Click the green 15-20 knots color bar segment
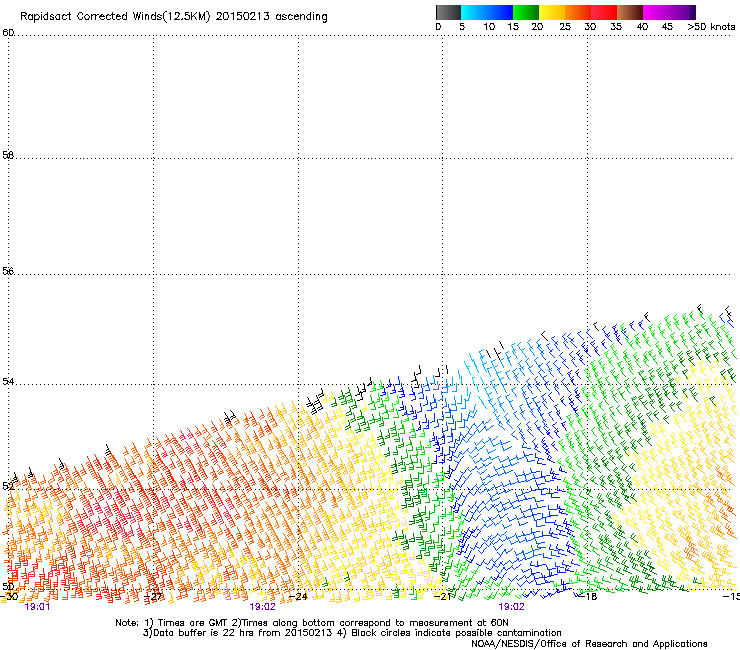This screenshot has width=740, height=650. click(526, 12)
